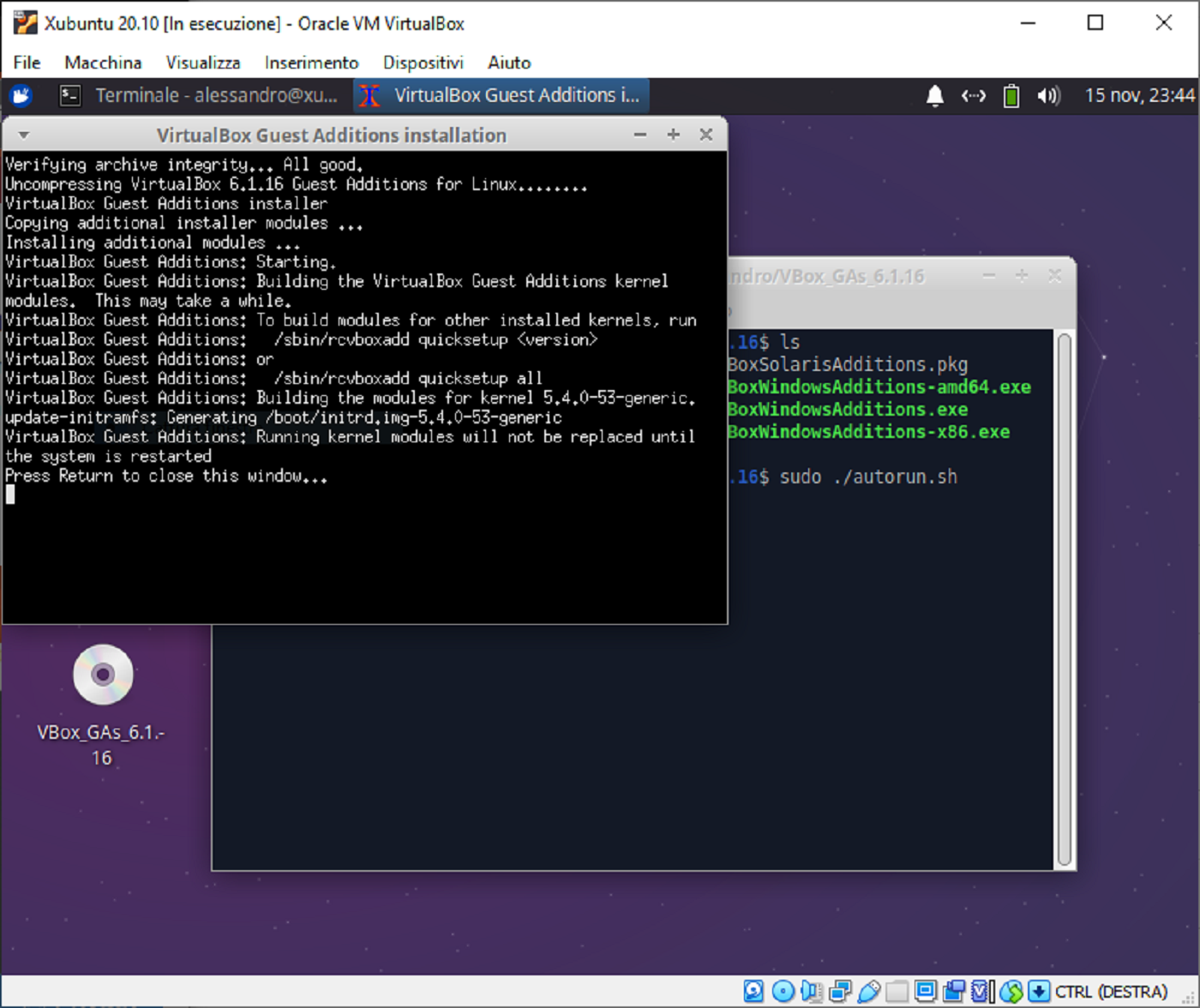This screenshot has height=1008, width=1200.
Task: Click the recording status icon
Action: 953,992
